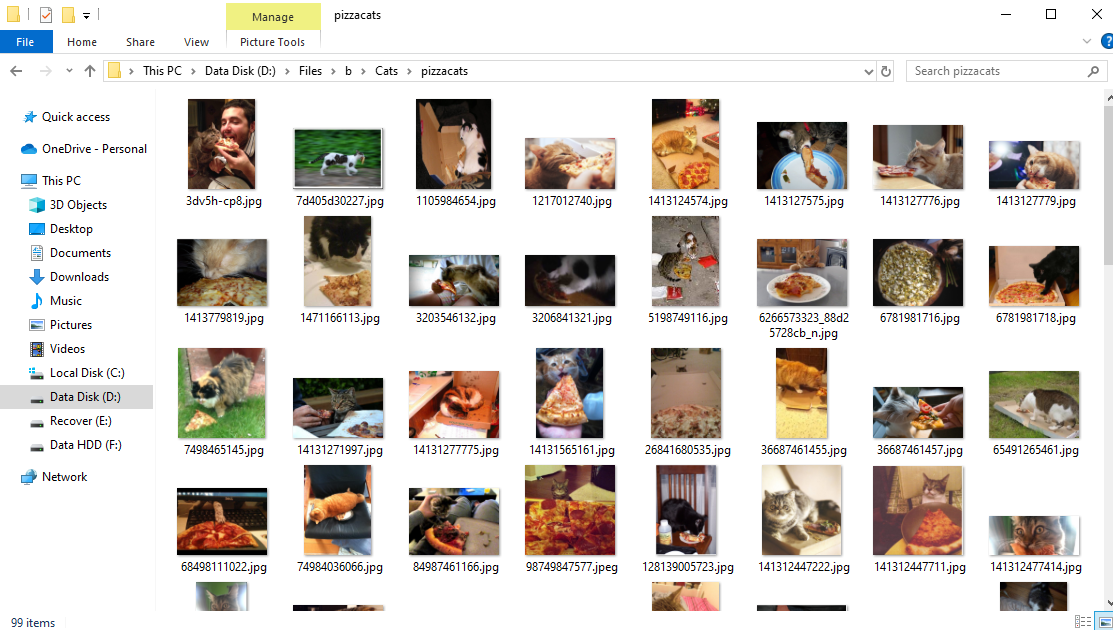Click file name 68498111022.jpg
1113x630 pixels.
[224, 568]
